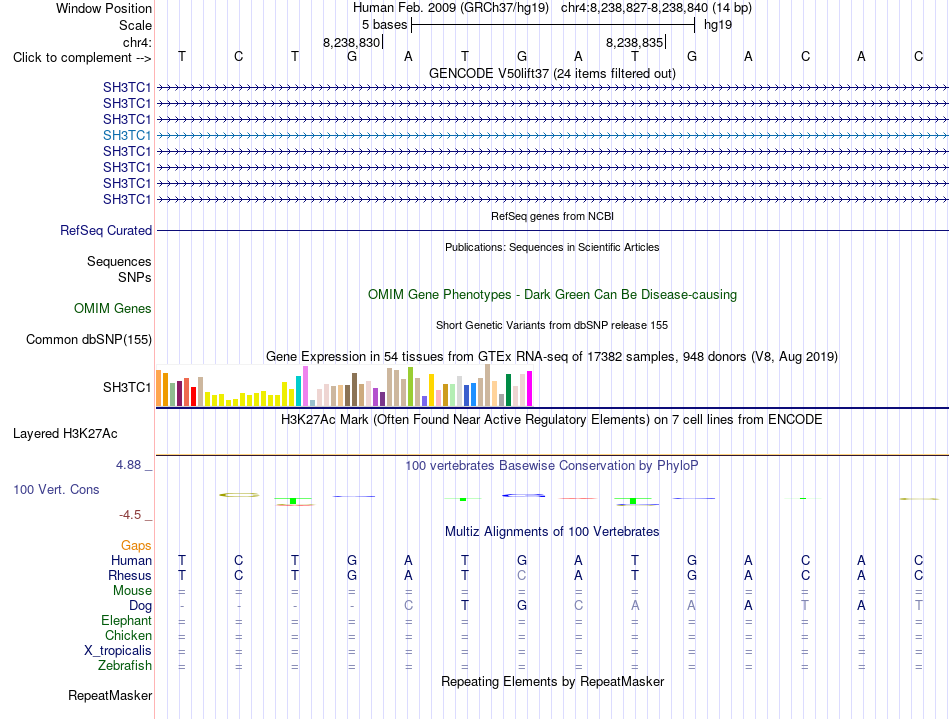Click the '100 Vert. Cons' label

click(x=56, y=489)
